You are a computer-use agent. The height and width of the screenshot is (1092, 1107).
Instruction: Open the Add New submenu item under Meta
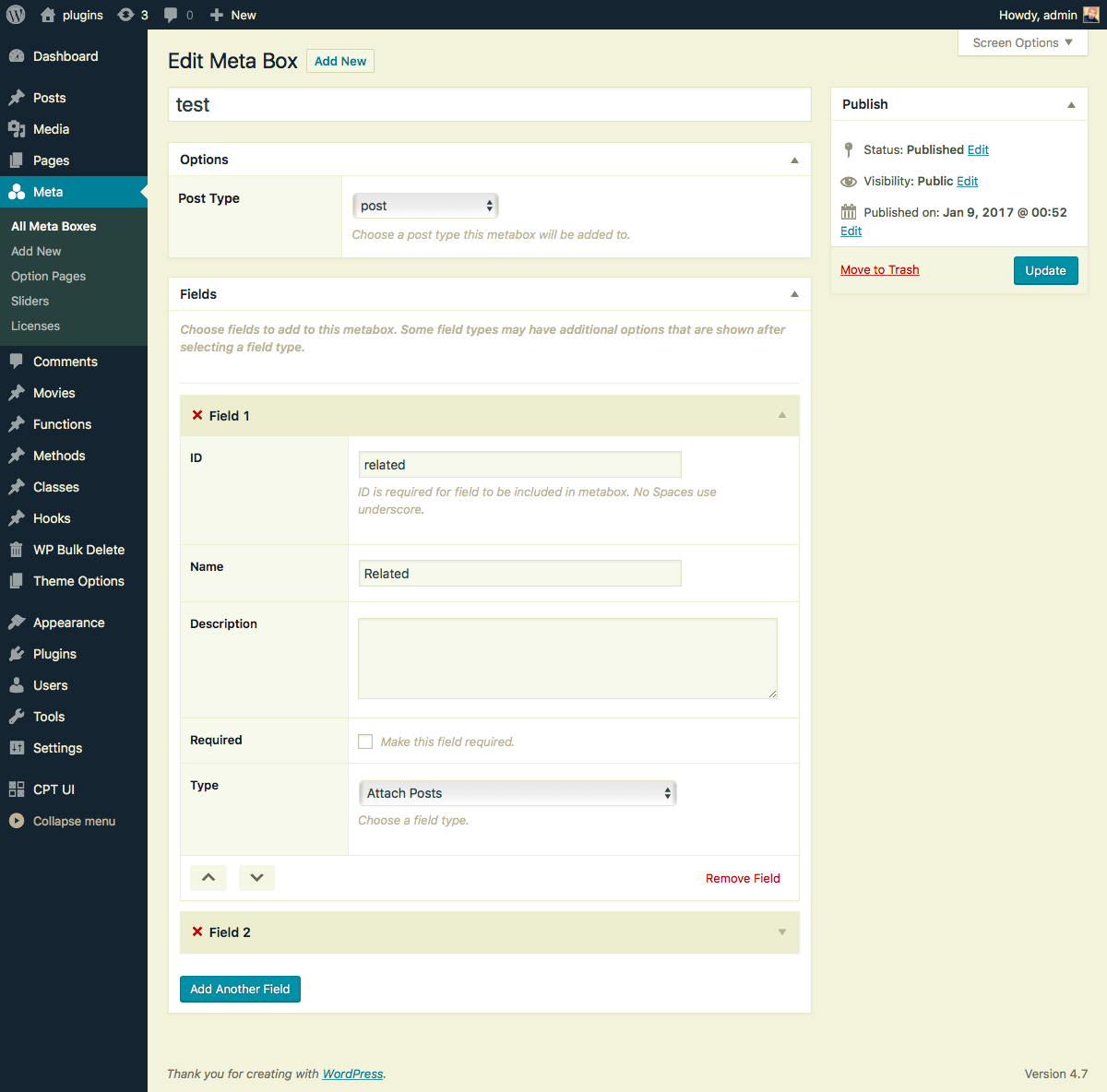(36, 251)
